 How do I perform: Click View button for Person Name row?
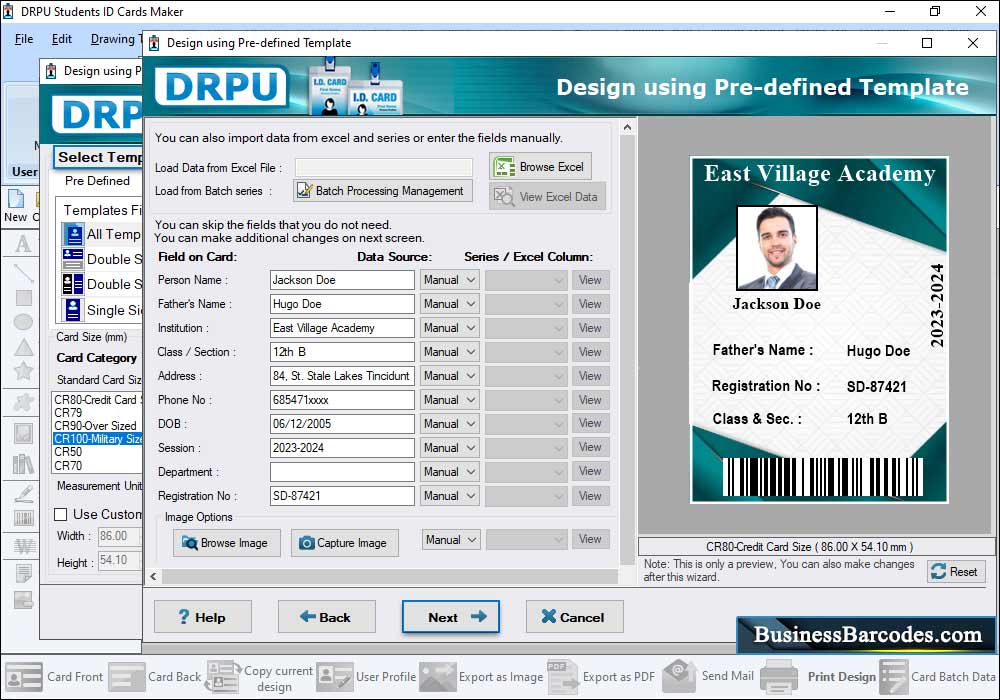pyautogui.click(x=591, y=280)
